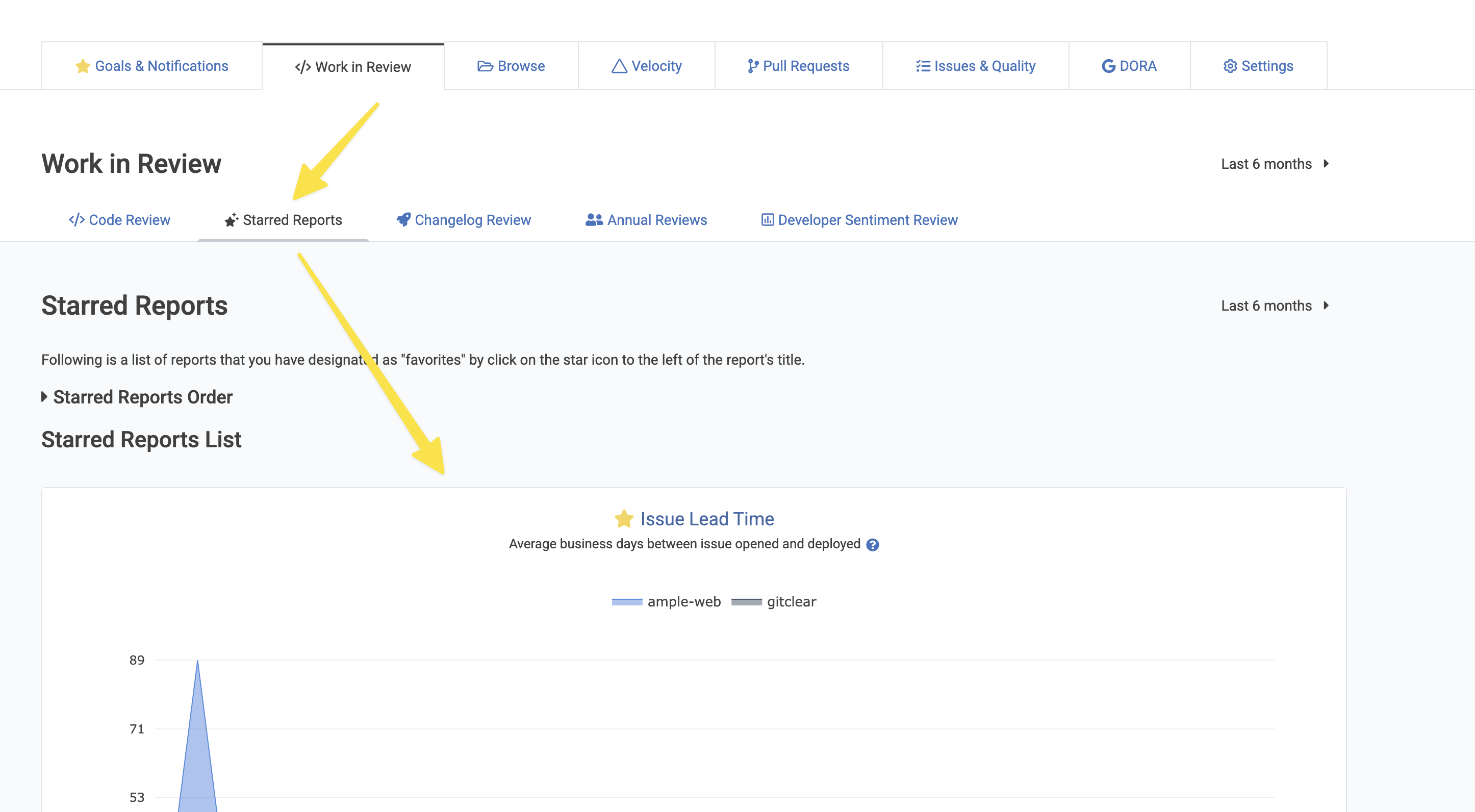This screenshot has width=1475, height=812.
Task: Open the Annual Reviews sub-tab
Action: coord(646,220)
